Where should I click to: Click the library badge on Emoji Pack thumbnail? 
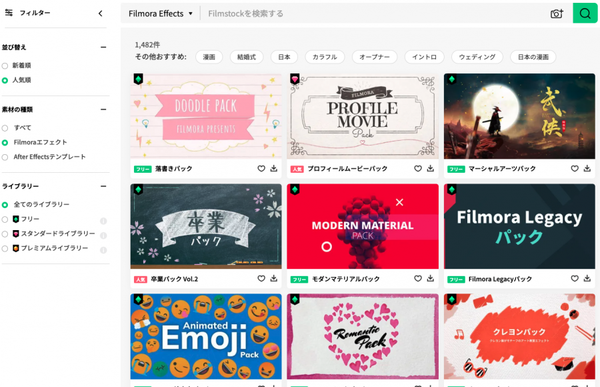(x=138, y=299)
